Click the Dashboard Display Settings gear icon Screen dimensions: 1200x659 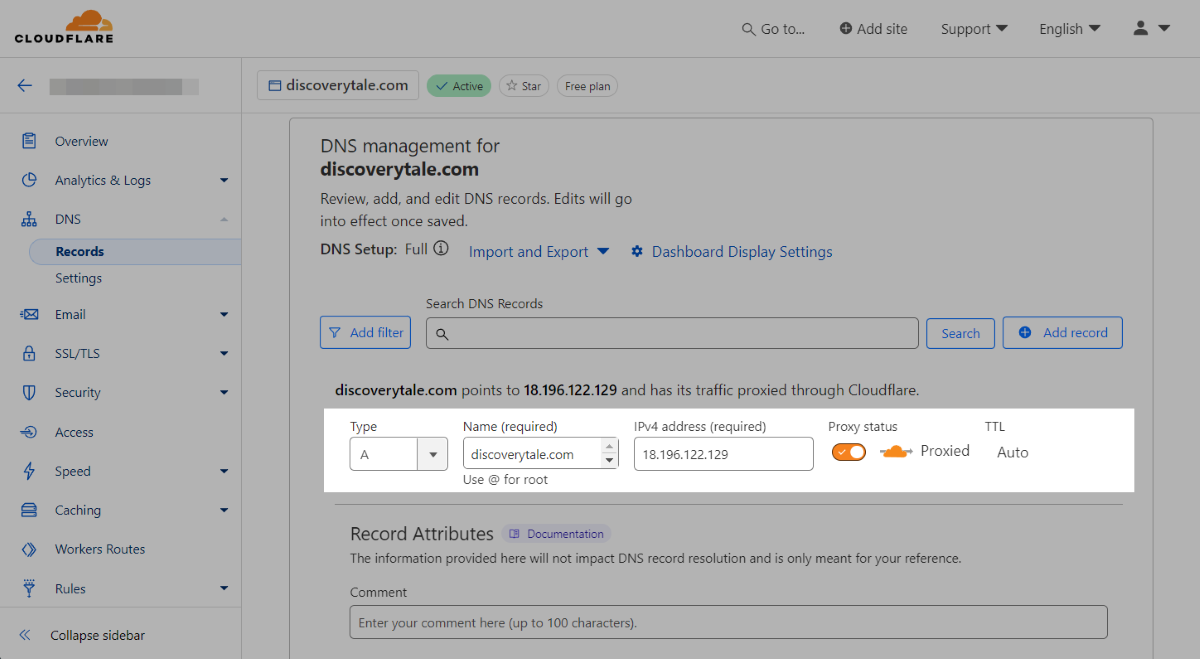point(637,251)
